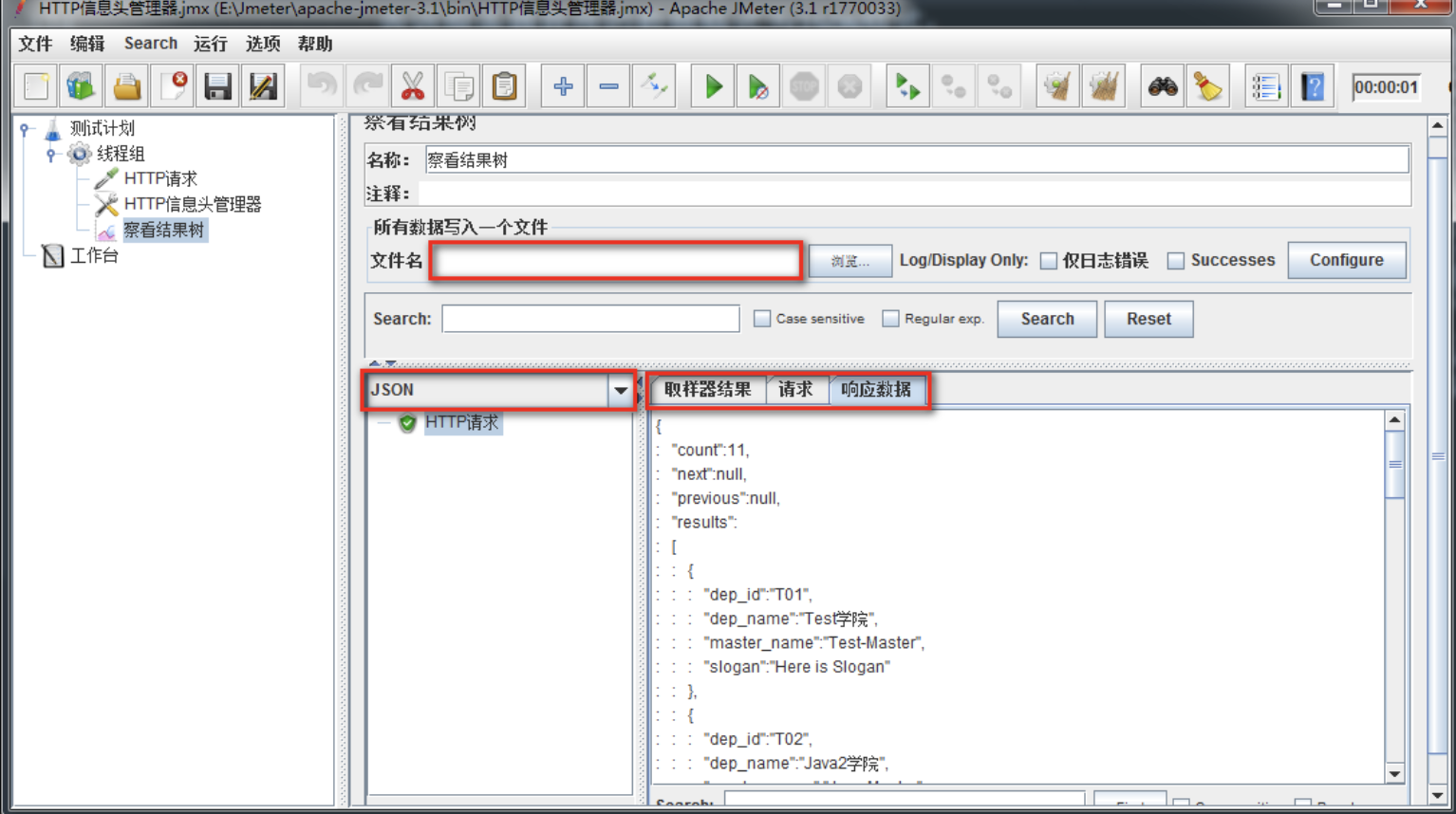Click the Copy icon in toolbar
1456x814 pixels.
pos(459,87)
